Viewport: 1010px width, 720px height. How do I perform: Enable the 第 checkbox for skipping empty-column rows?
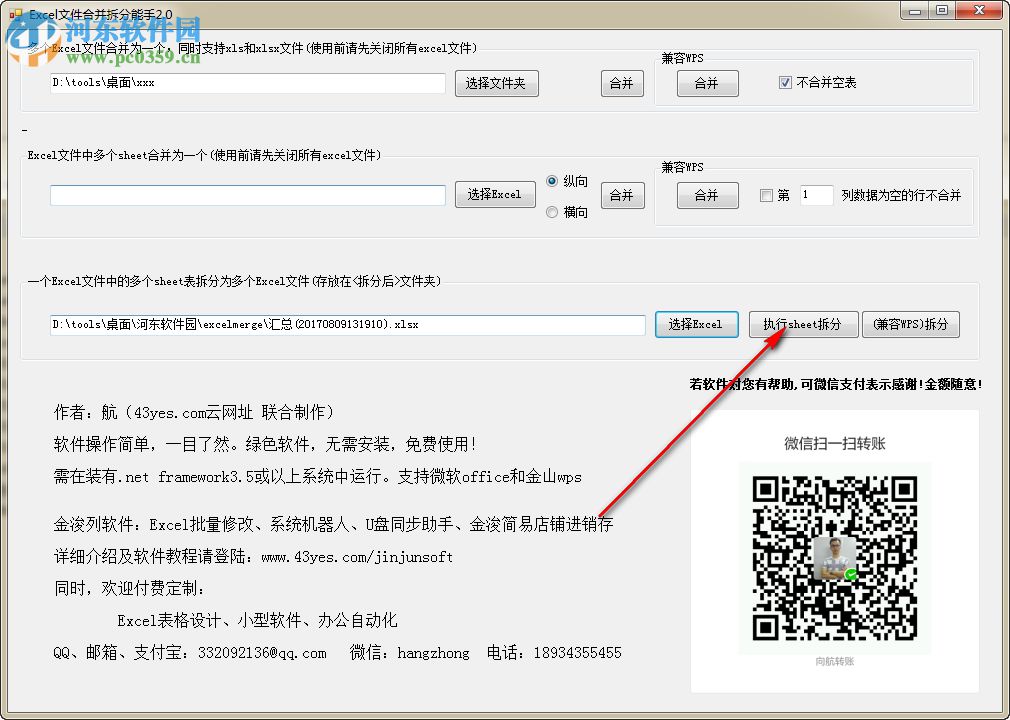766,195
